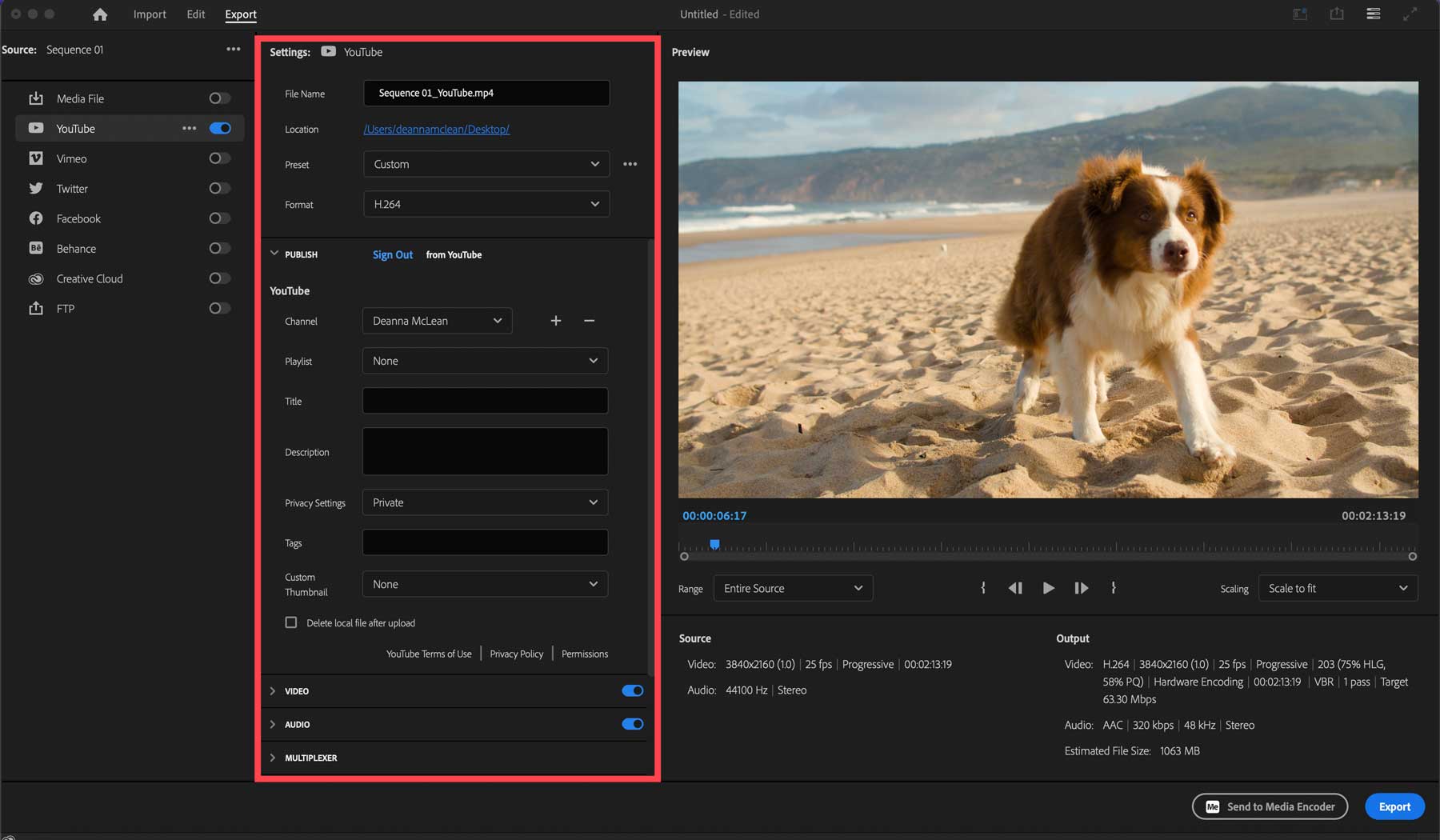The image size is (1440, 840).
Task: Click the Twitter bird icon
Action: coord(36,189)
